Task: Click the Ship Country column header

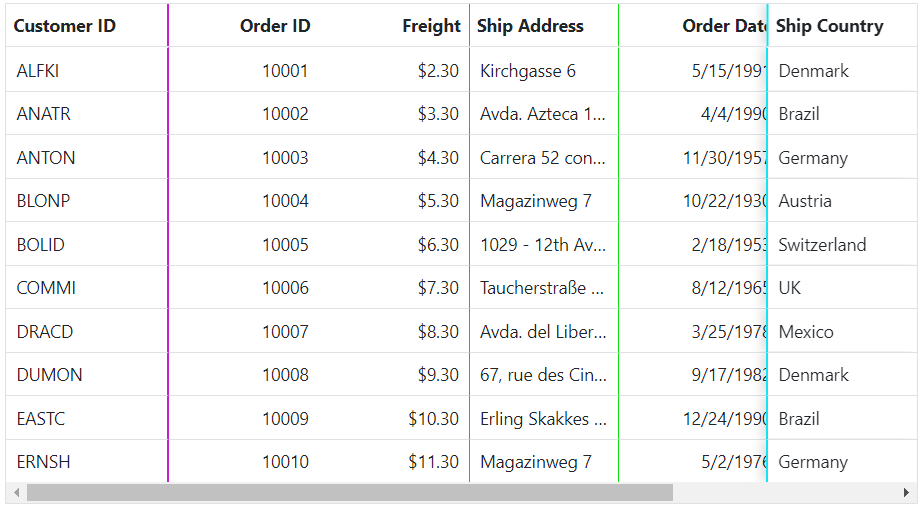Action: click(842, 26)
